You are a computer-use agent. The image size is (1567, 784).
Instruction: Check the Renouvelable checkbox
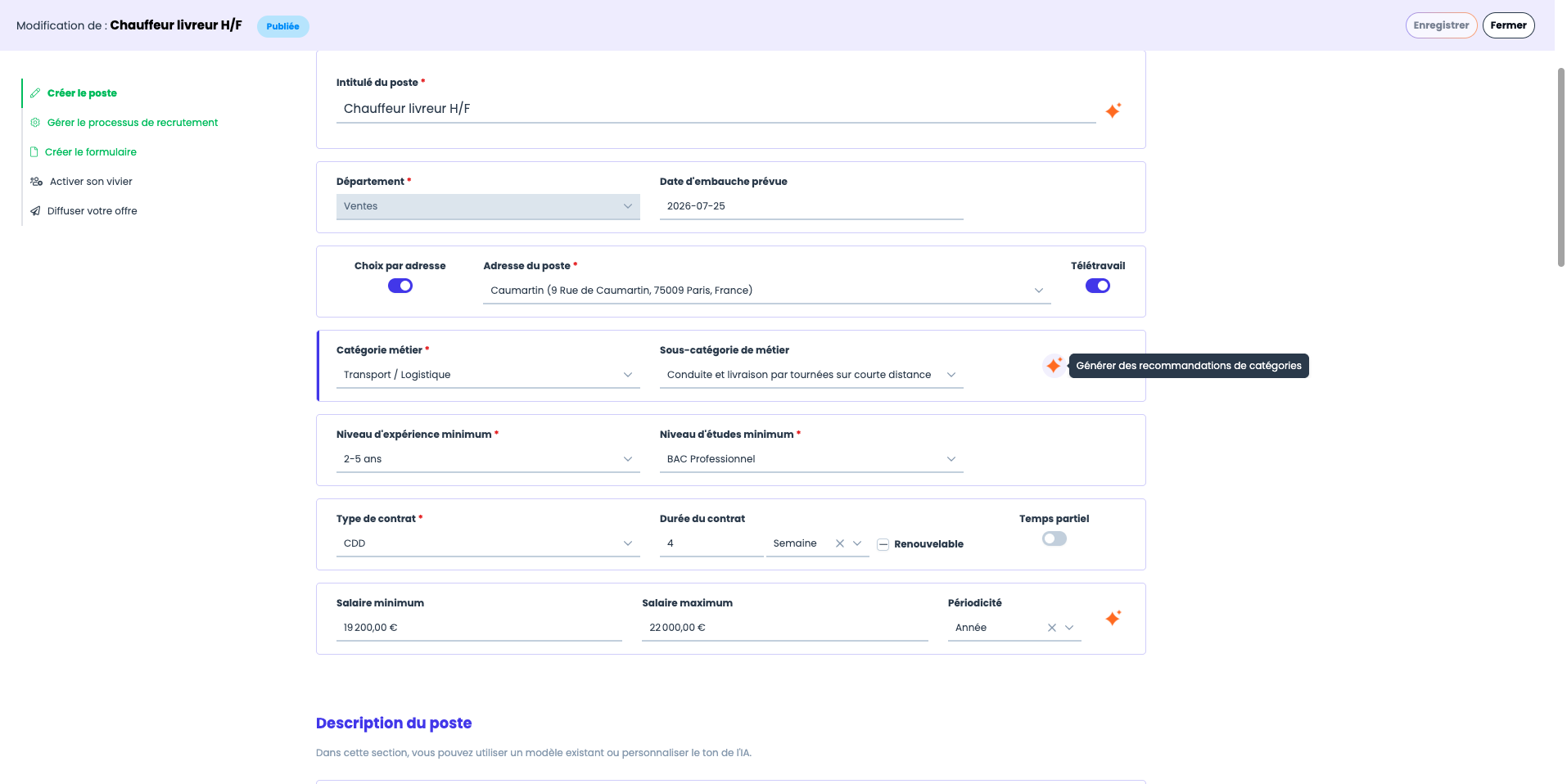pyautogui.click(x=883, y=544)
